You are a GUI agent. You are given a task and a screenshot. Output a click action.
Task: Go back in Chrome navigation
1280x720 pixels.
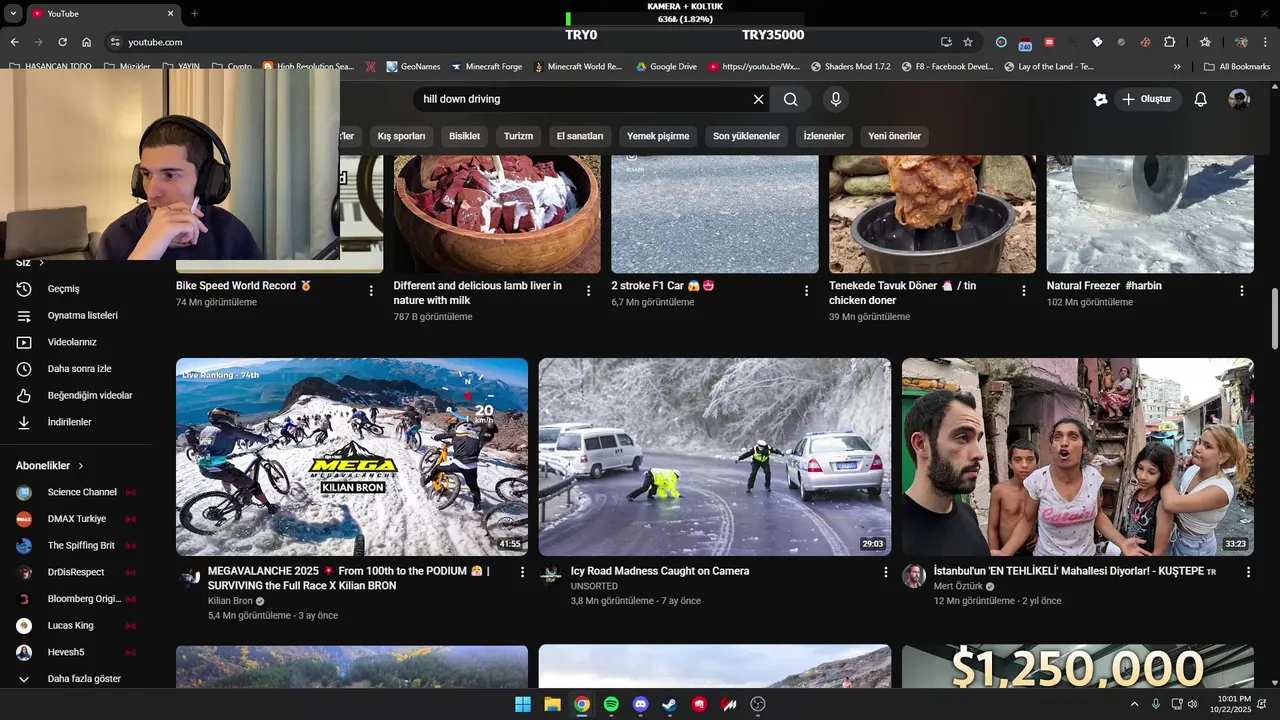[x=14, y=42]
